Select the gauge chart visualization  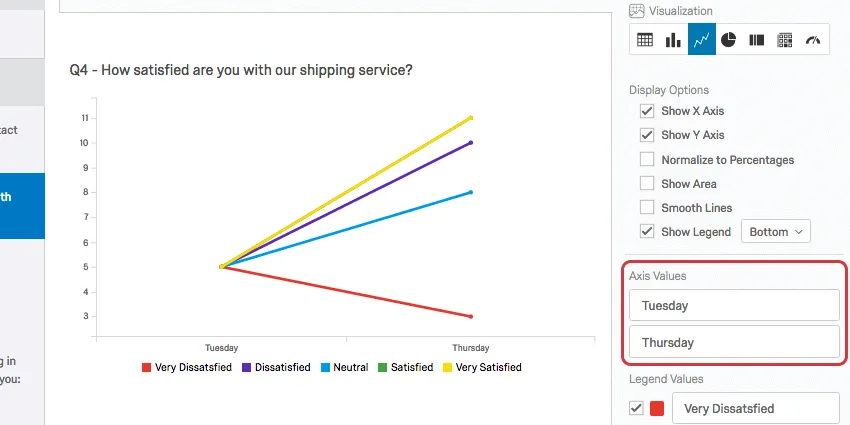coord(813,40)
